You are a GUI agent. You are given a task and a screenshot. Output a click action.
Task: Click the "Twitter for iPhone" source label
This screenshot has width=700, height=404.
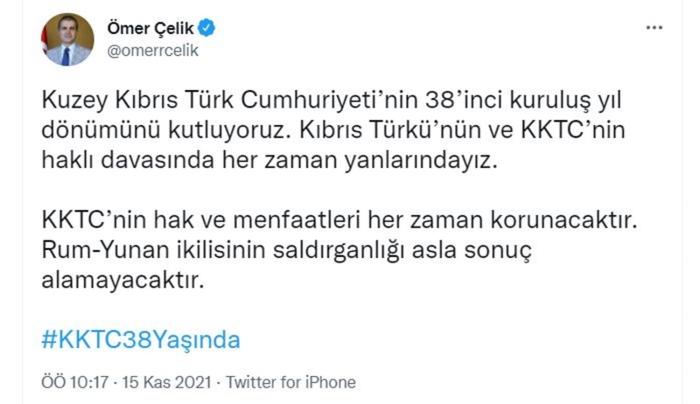(x=291, y=382)
